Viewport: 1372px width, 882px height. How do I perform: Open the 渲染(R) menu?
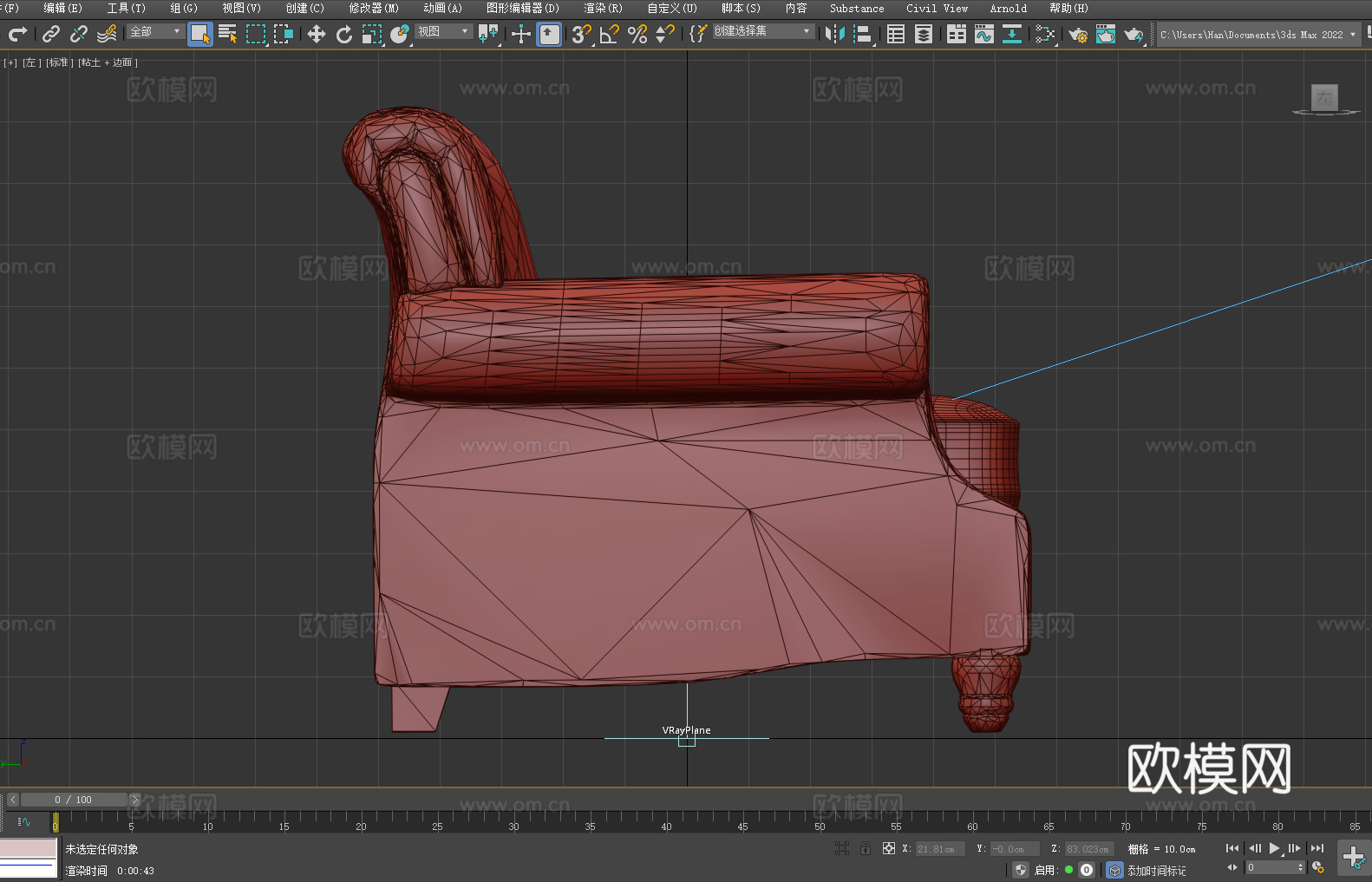click(x=603, y=8)
